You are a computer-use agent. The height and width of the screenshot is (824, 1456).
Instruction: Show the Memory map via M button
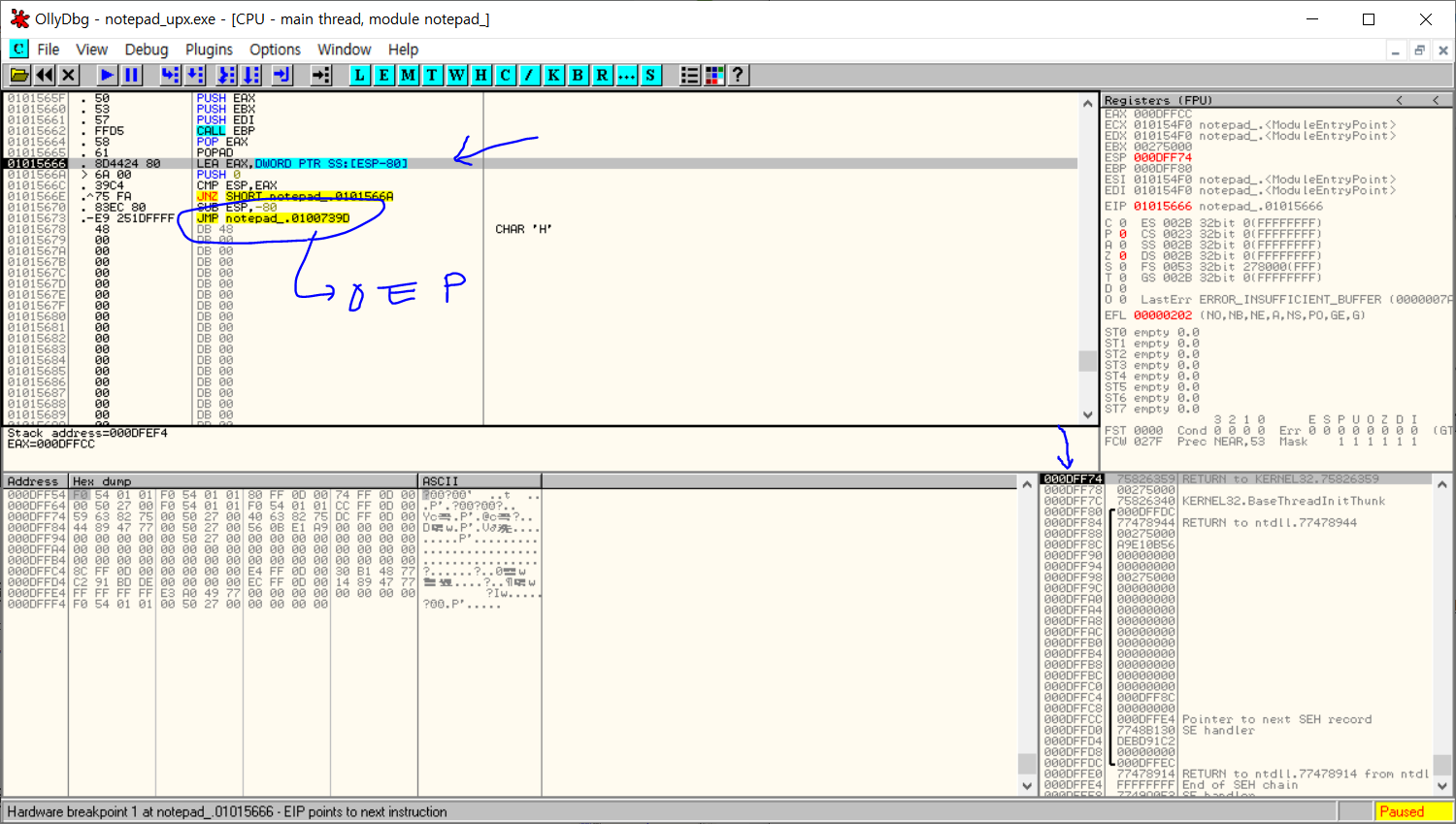[408, 75]
